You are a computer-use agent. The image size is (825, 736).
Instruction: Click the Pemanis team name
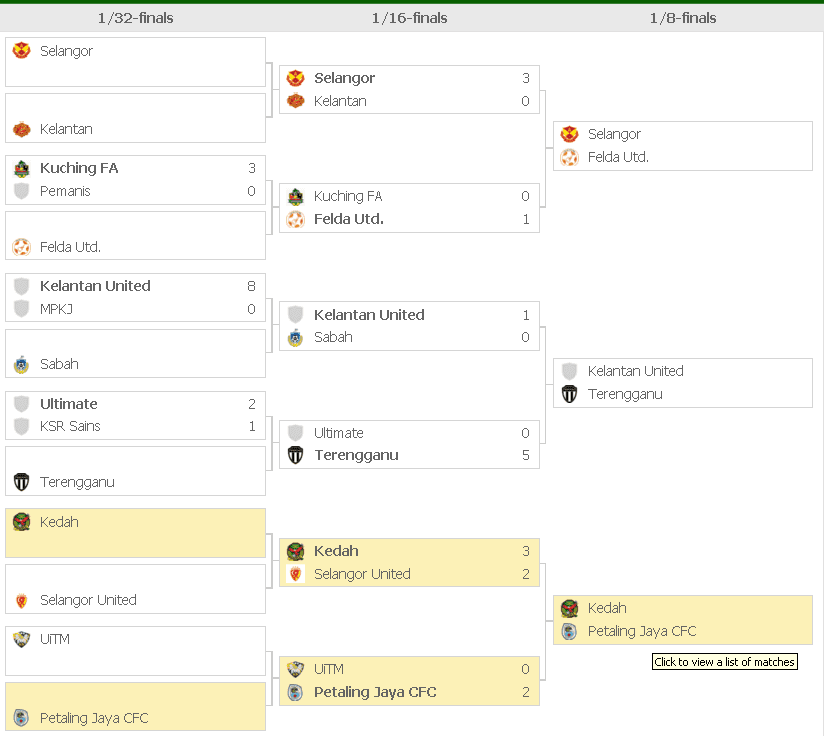click(x=65, y=191)
